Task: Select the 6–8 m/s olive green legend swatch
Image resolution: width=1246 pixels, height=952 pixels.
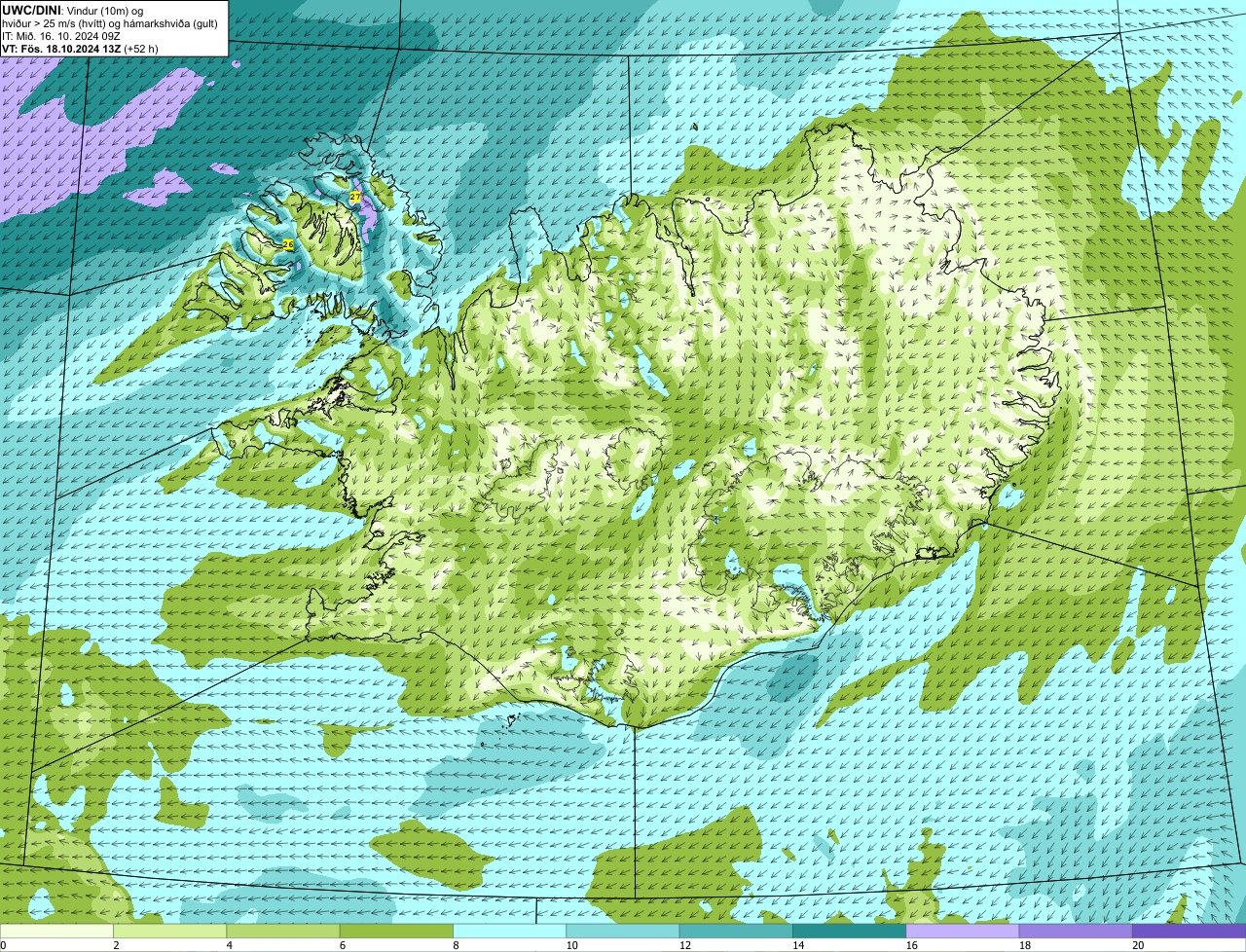Action: [396, 931]
